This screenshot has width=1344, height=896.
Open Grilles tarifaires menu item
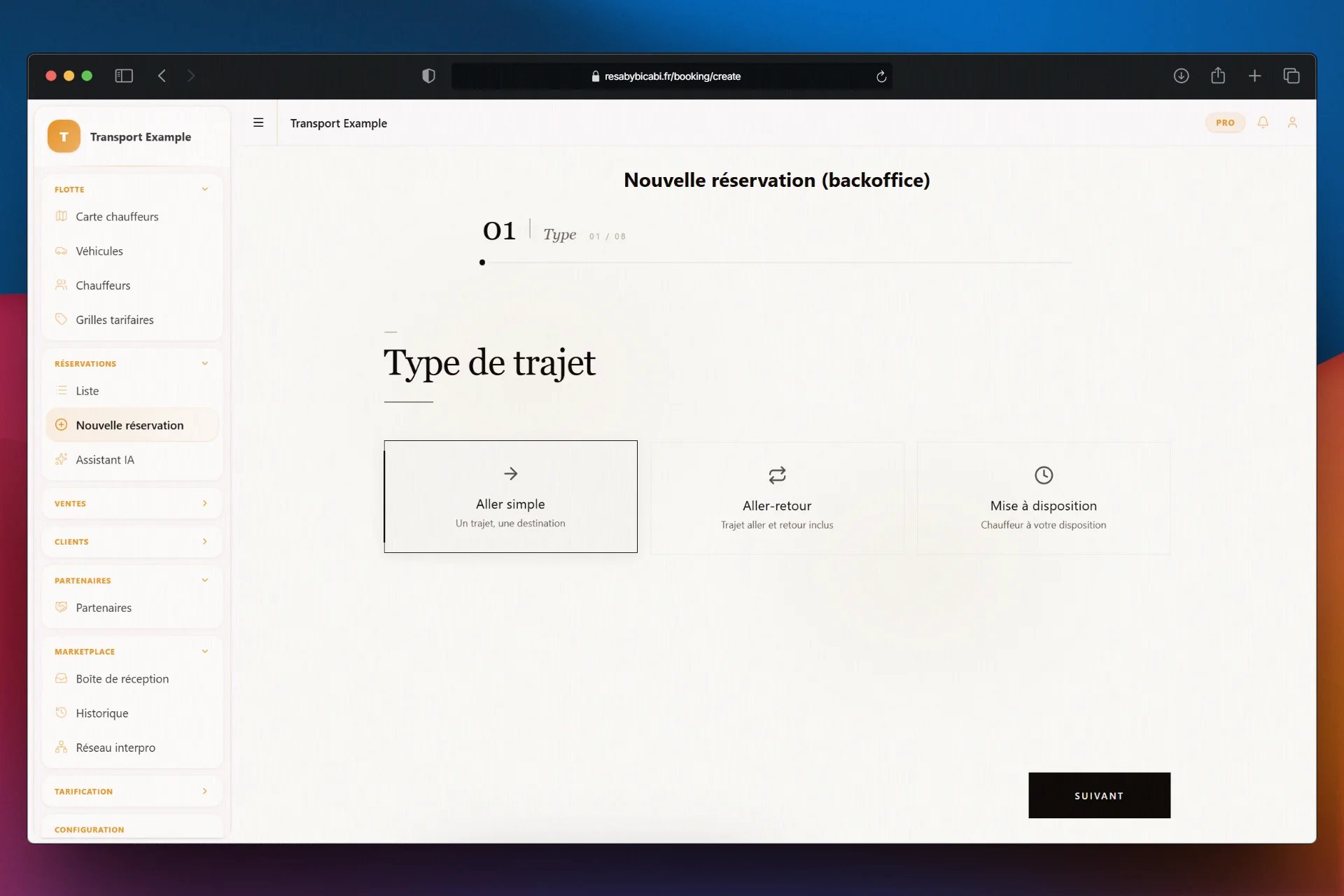pyautogui.click(x=132, y=319)
